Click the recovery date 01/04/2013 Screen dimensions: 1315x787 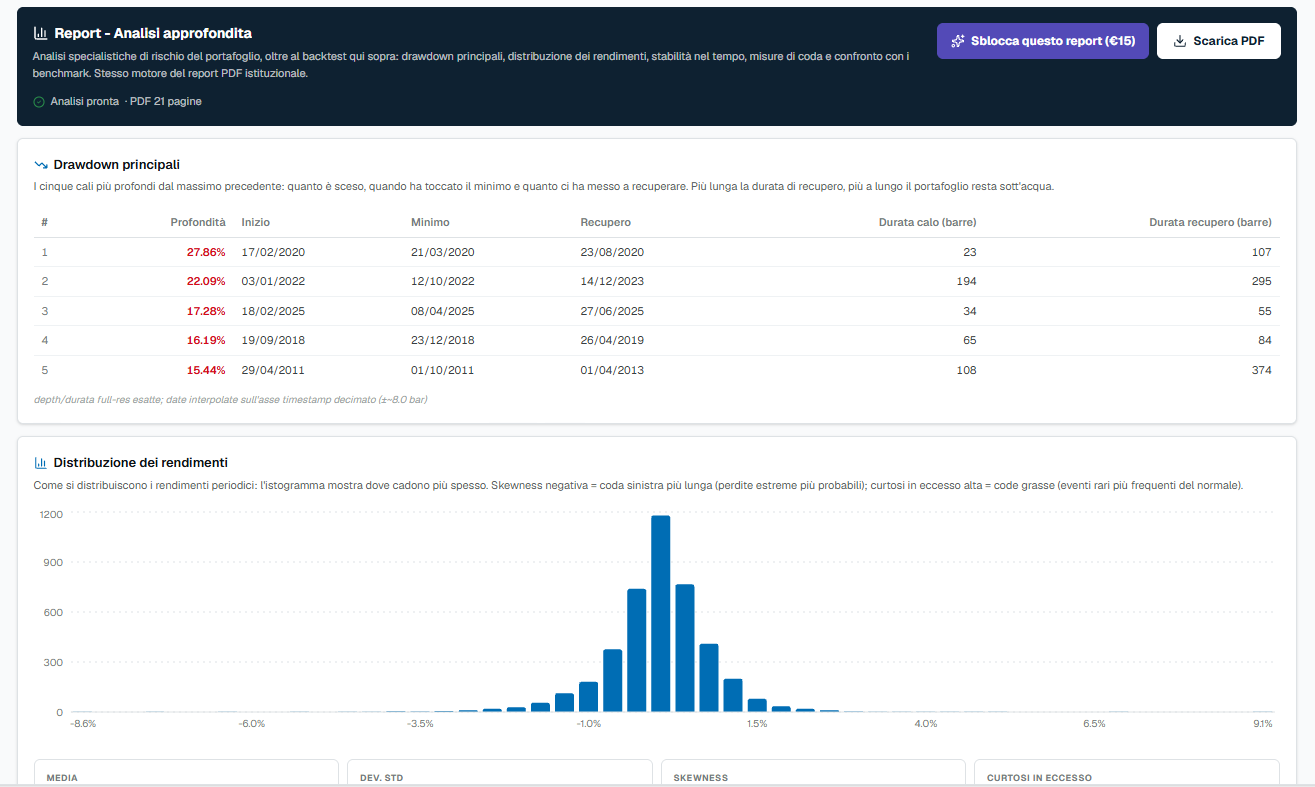(x=612, y=370)
